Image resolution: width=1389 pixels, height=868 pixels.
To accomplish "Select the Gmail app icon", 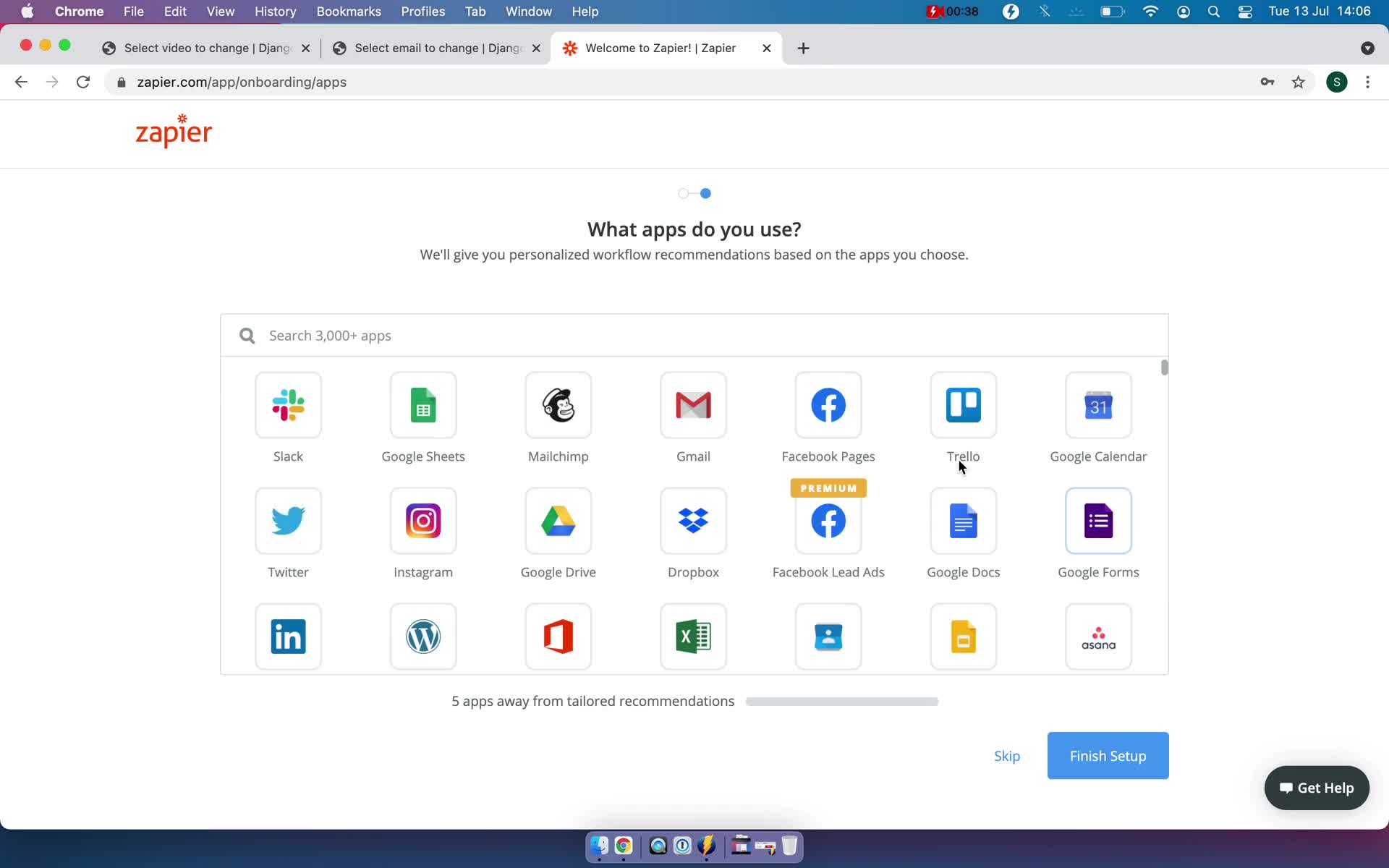I will [693, 404].
